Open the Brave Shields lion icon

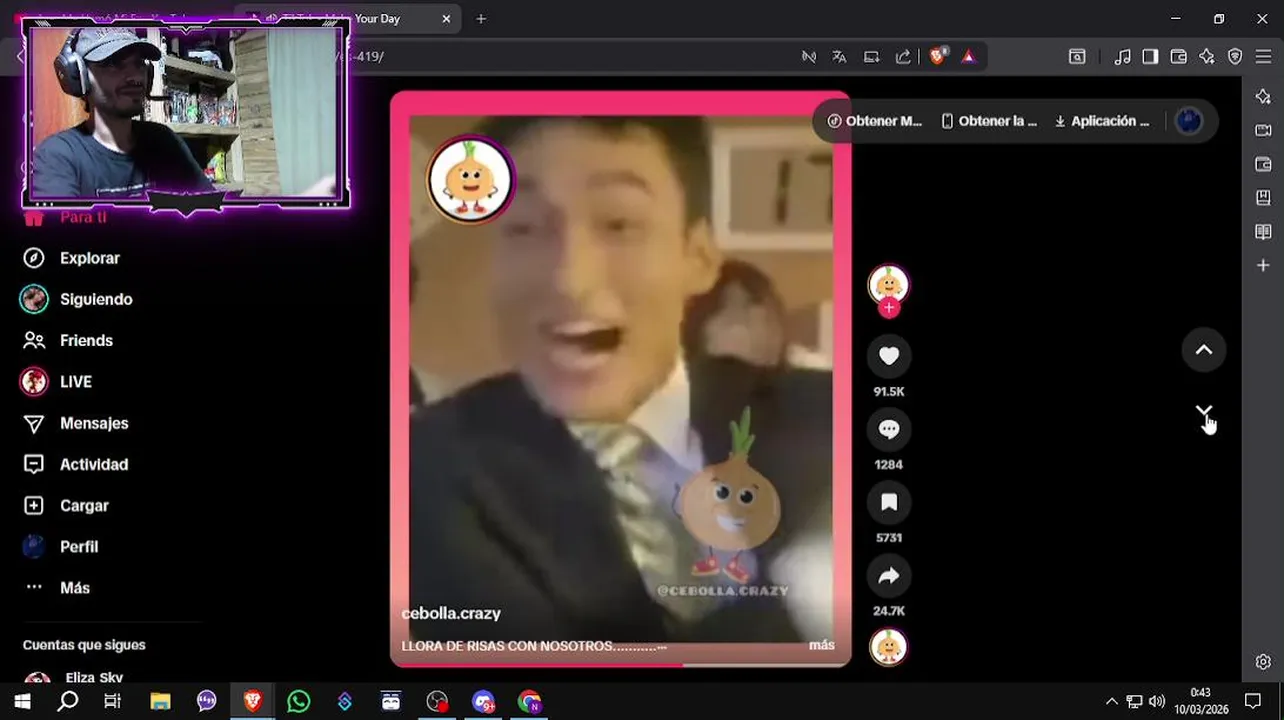pos(937,57)
